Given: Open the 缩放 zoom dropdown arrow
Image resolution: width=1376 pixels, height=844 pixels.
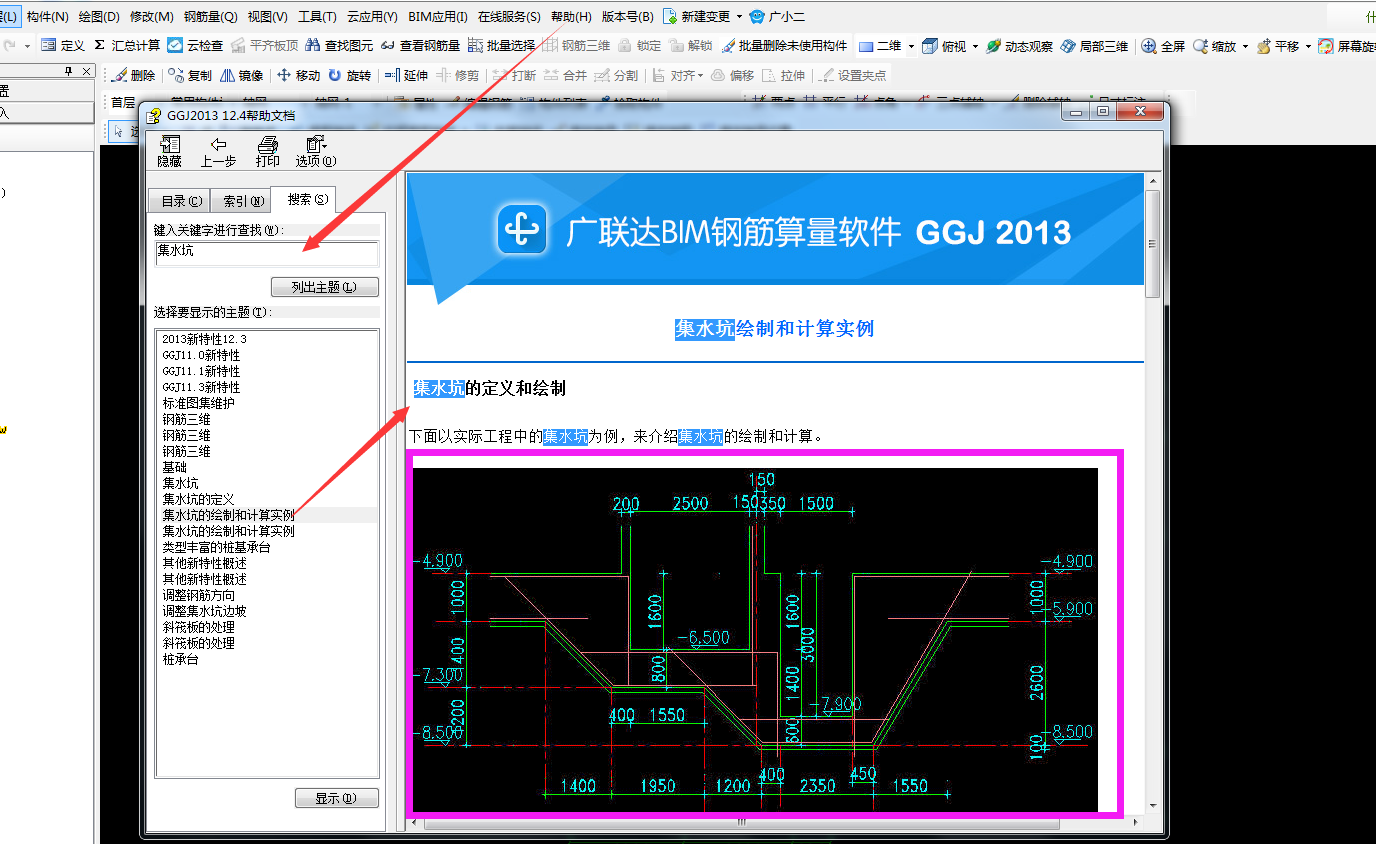Looking at the screenshot, I should [x=1245, y=46].
